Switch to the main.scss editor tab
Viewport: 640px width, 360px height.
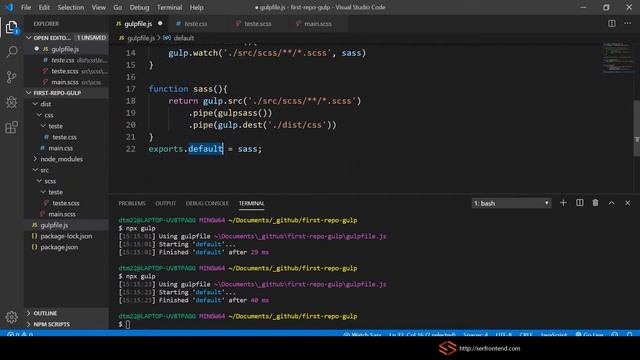point(318,24)
